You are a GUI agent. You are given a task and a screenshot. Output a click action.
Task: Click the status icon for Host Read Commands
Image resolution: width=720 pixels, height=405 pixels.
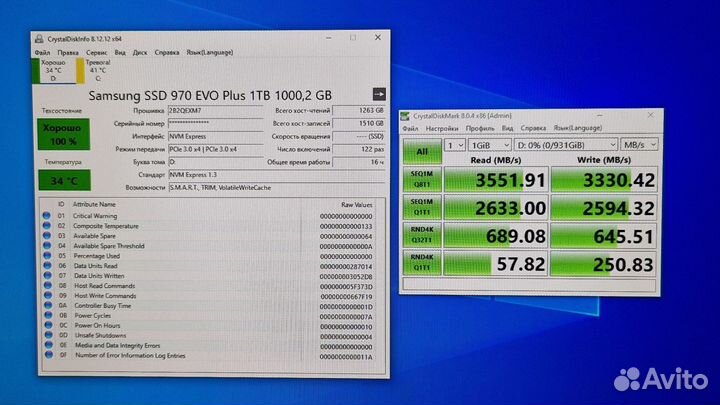point(48,286)
